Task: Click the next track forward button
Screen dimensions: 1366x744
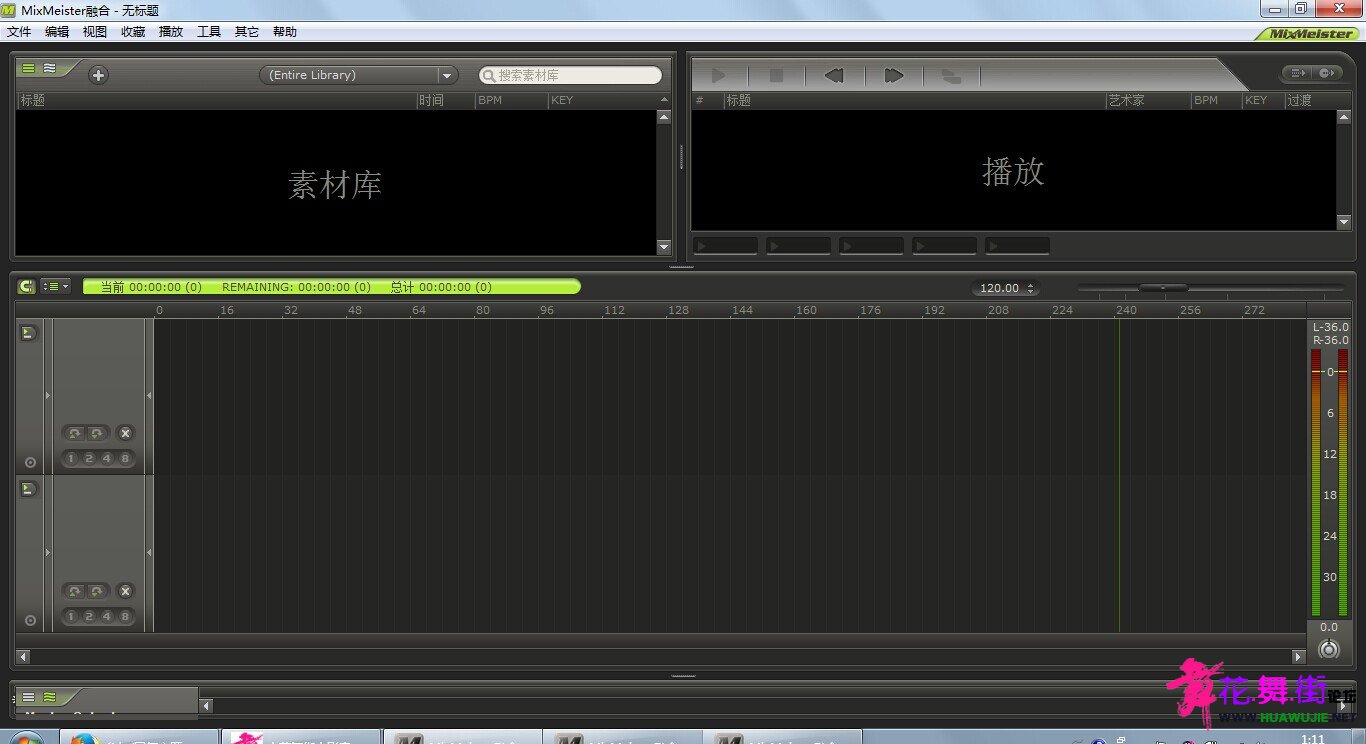Action: point(894,75)
